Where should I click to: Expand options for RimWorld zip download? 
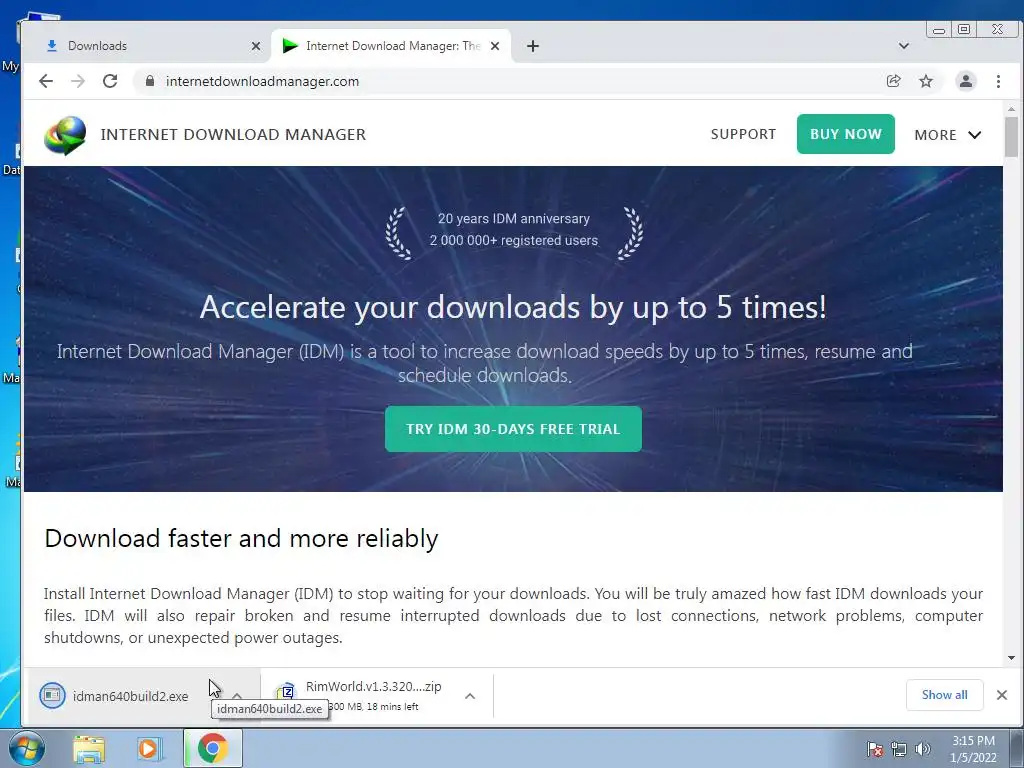470,696
